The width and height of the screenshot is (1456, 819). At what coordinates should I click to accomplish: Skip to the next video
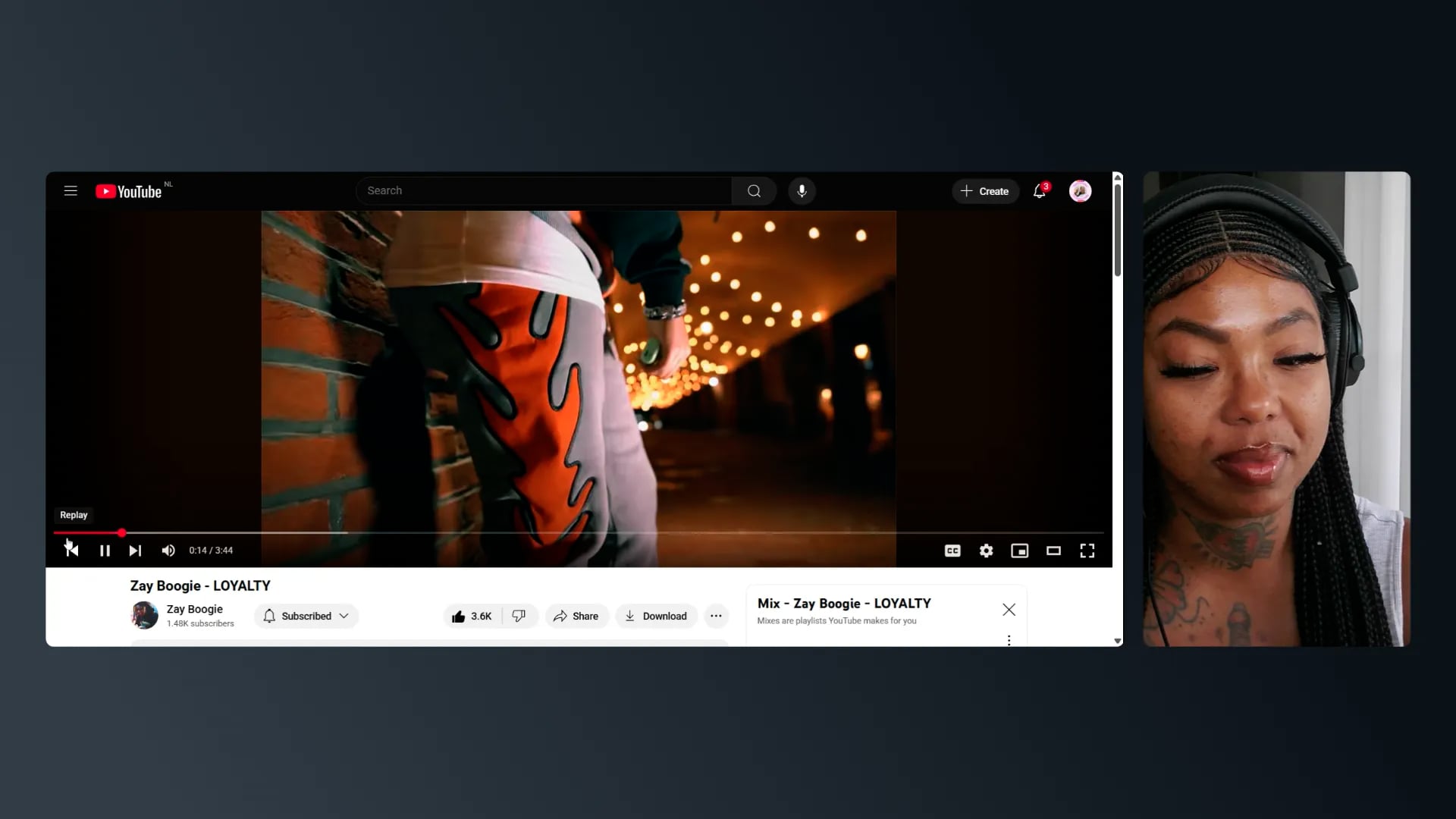(x=135, y=551)
